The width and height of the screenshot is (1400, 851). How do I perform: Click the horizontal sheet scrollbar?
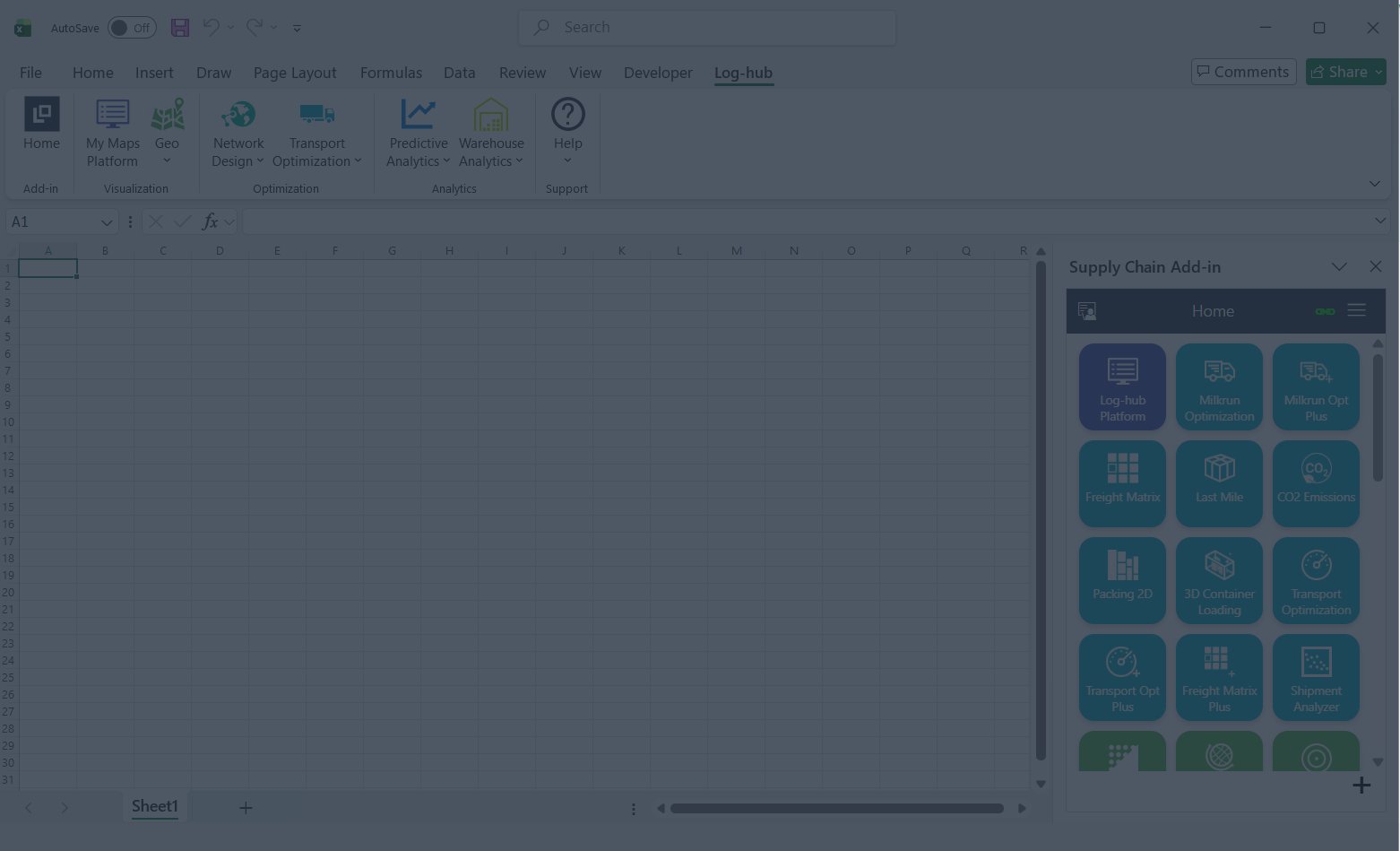836,808
